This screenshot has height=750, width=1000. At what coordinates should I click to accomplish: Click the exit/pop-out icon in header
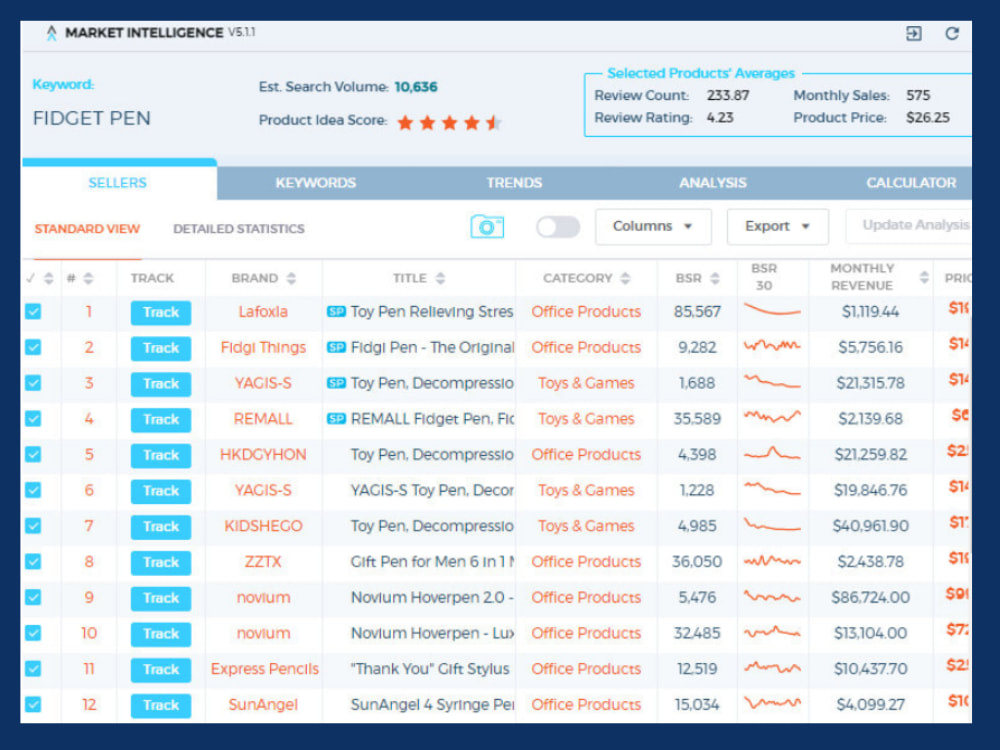pos(913,34)
